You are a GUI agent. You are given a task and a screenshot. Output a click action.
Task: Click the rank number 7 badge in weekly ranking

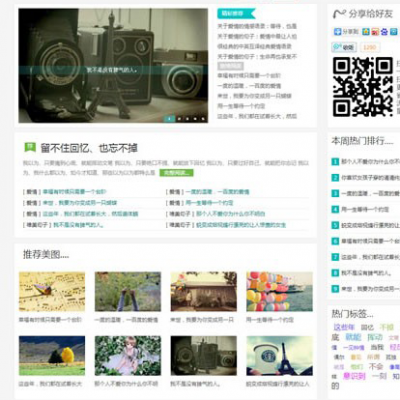coord(335,257)
